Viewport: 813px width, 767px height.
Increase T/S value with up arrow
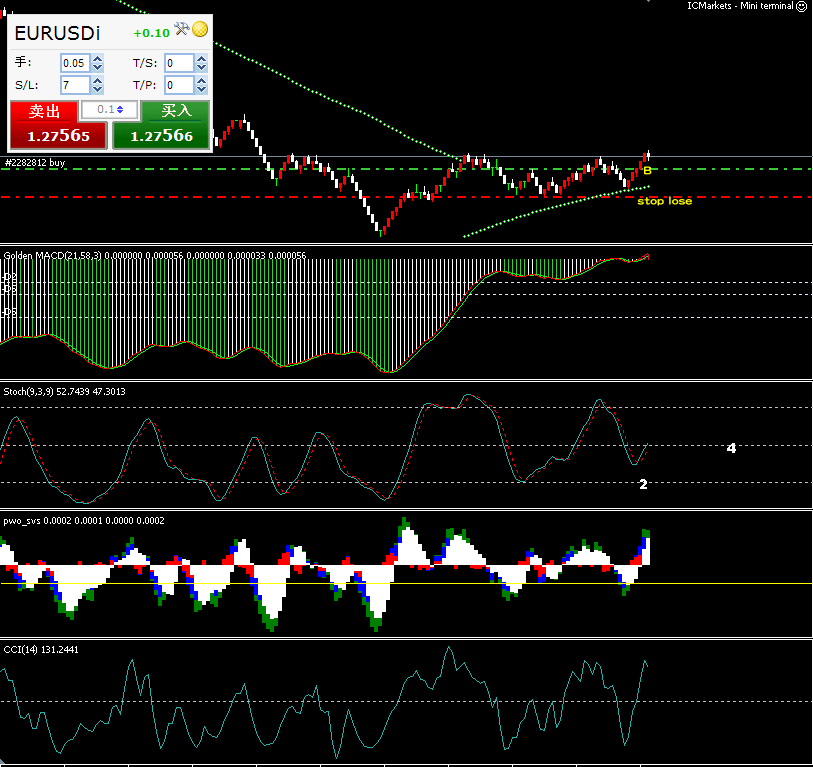point(202,59)
